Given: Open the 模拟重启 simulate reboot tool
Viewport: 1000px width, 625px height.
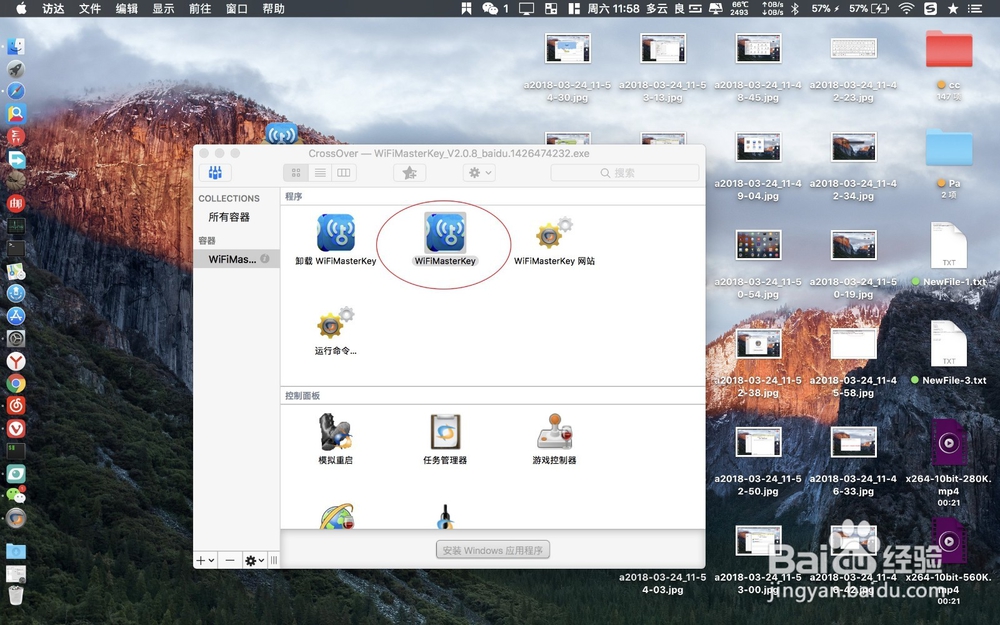Looking at the screenshot, I should 335,432.
